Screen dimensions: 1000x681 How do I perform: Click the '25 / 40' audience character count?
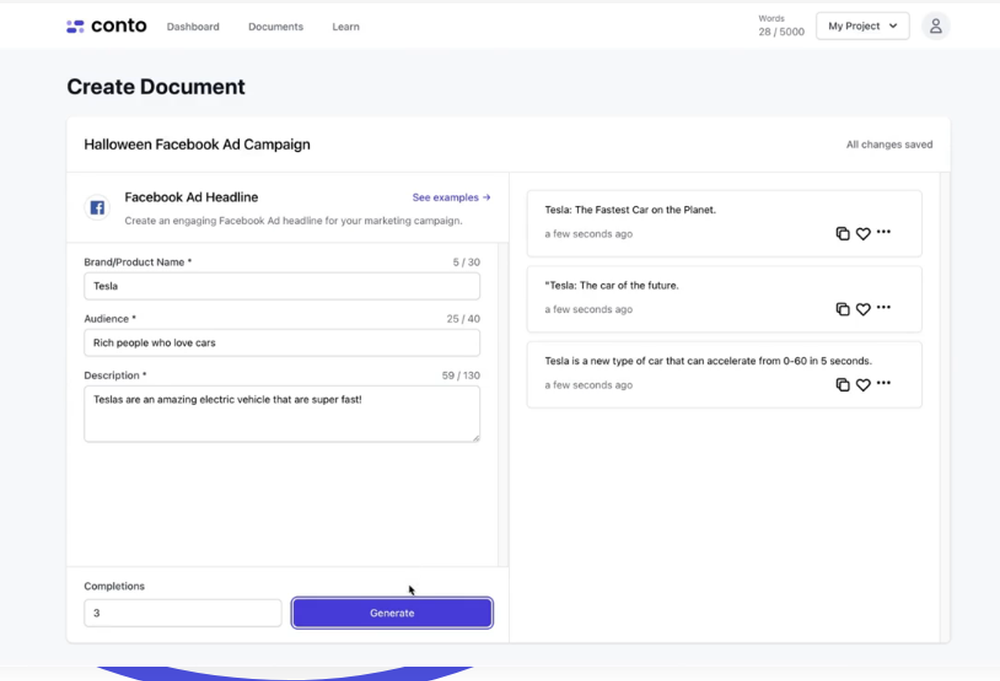click(x=463, y=319)
